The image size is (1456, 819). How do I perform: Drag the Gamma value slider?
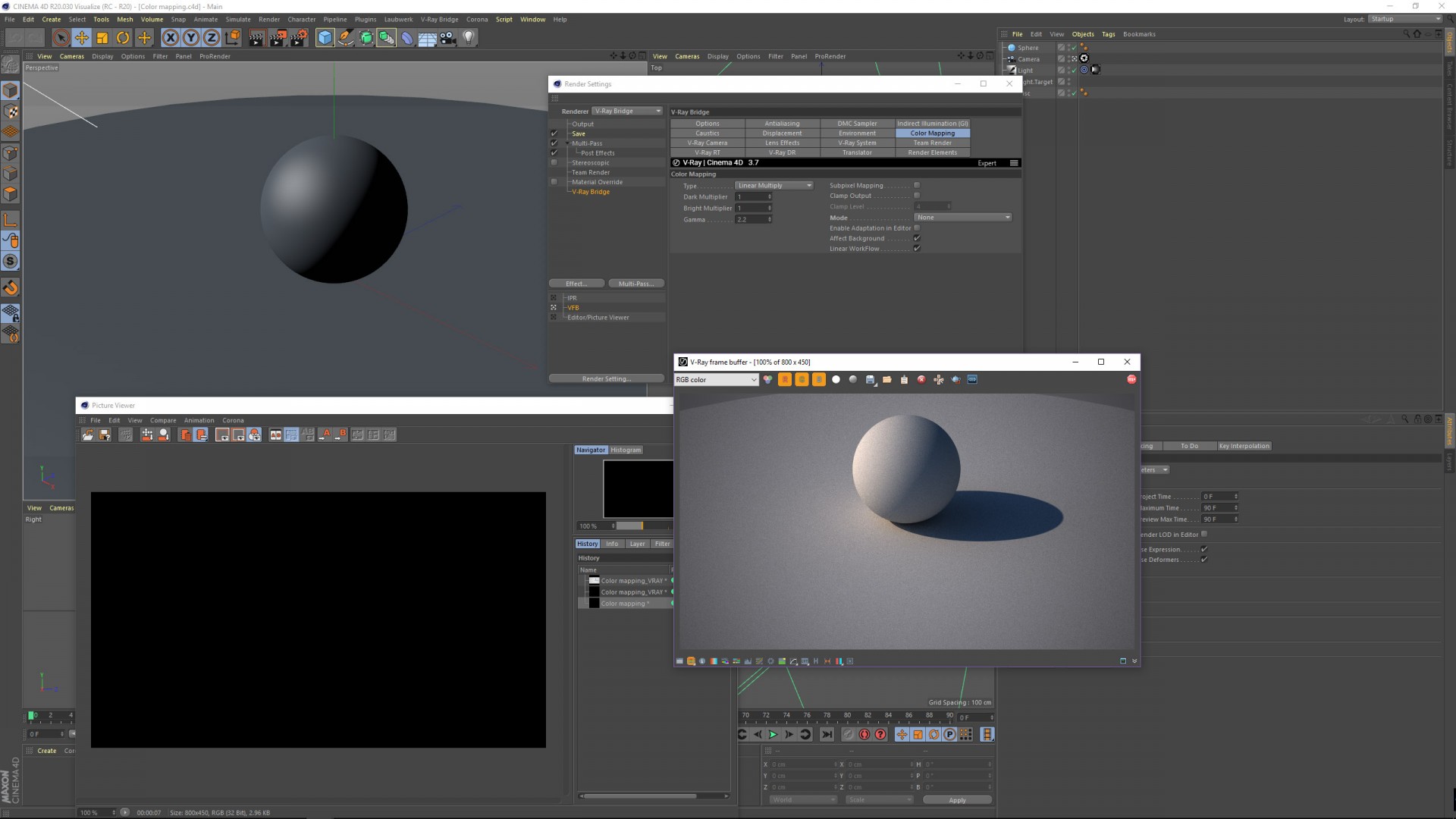tap(770, 219)
